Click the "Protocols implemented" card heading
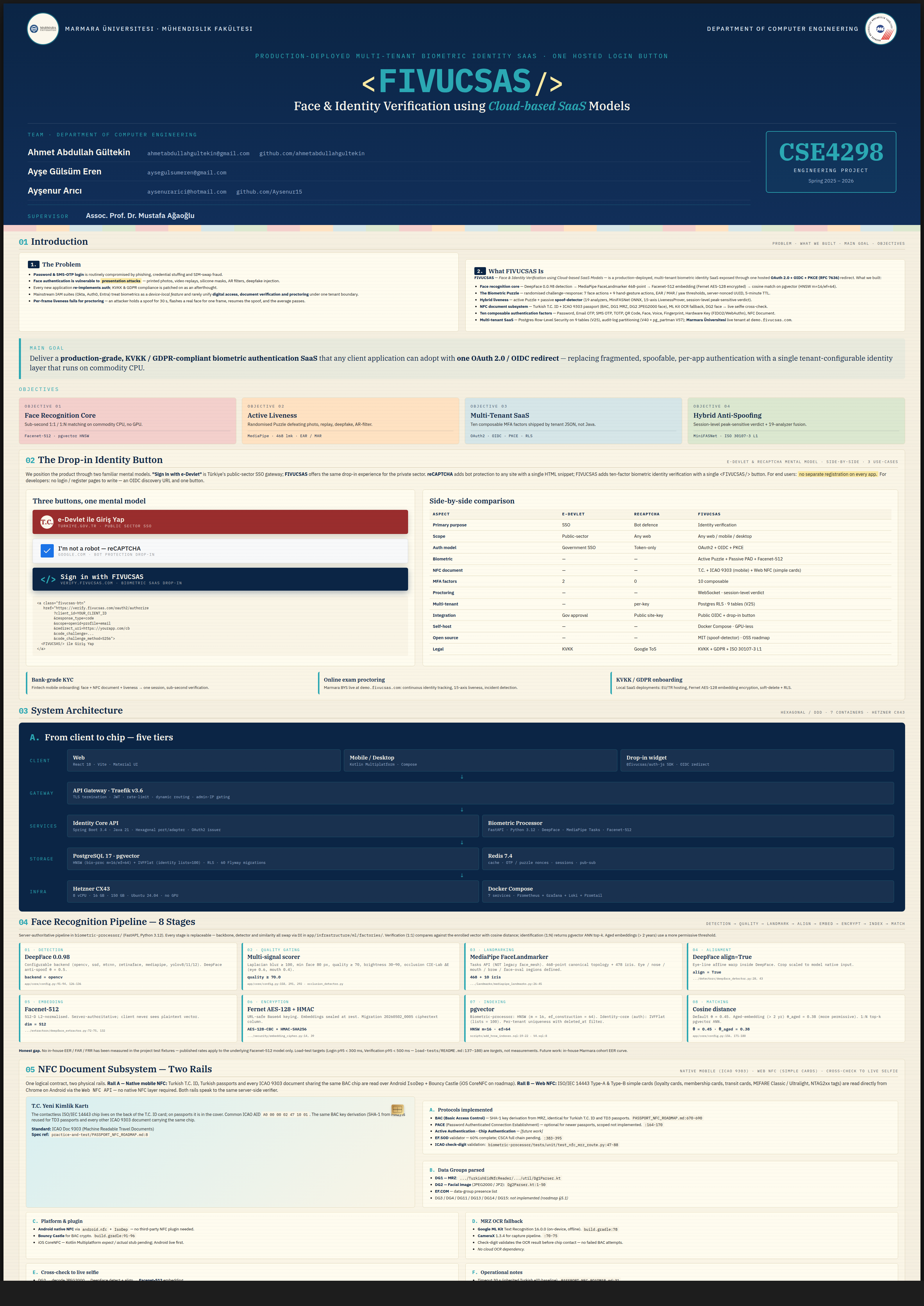This screenshot has width=924, height=1306. pos(461,1110)
